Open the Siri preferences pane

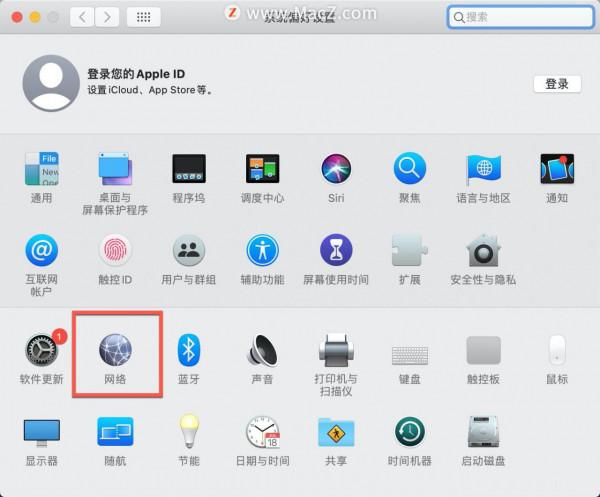pyautogui.click(x=336, y=169)
